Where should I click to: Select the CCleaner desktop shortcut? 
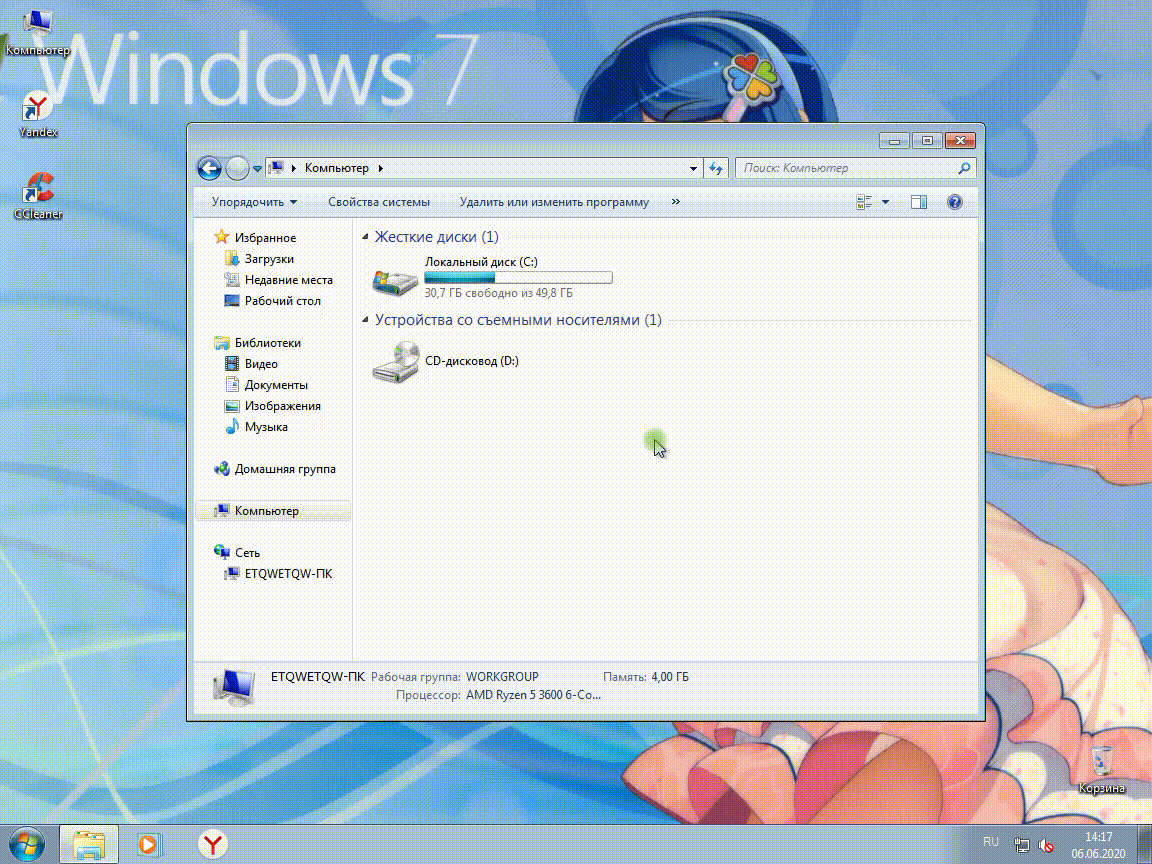(x=37, y=196)
